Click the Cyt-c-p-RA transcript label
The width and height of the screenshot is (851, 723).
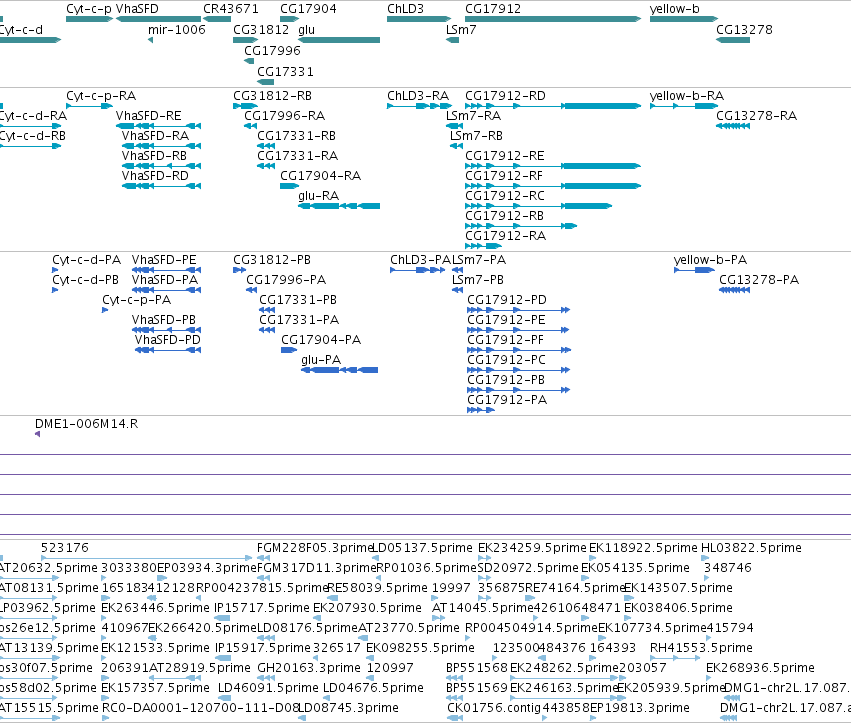pyautogui.click(x=101, y=96)
